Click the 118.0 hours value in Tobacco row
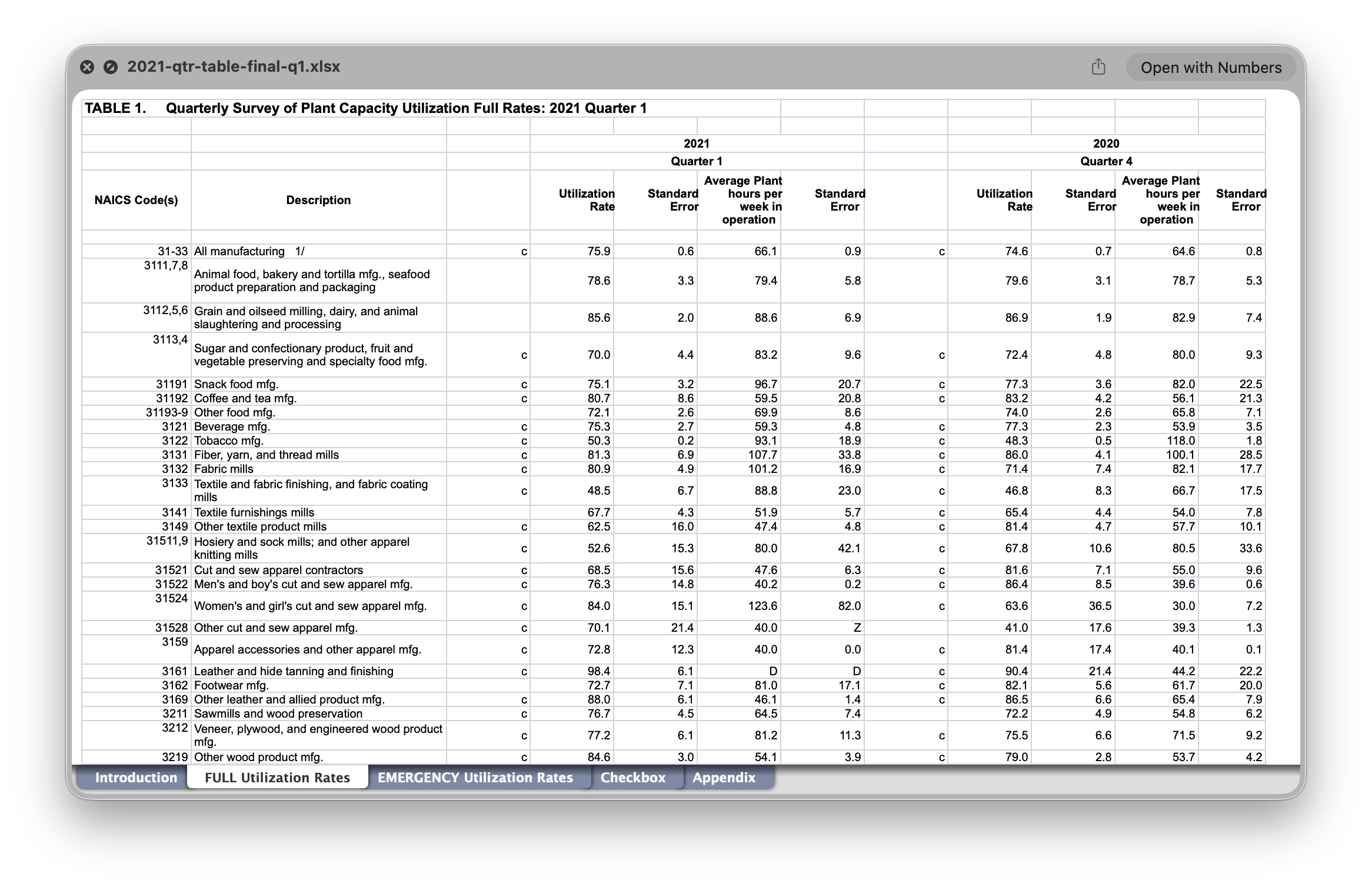 (1157, 441)
